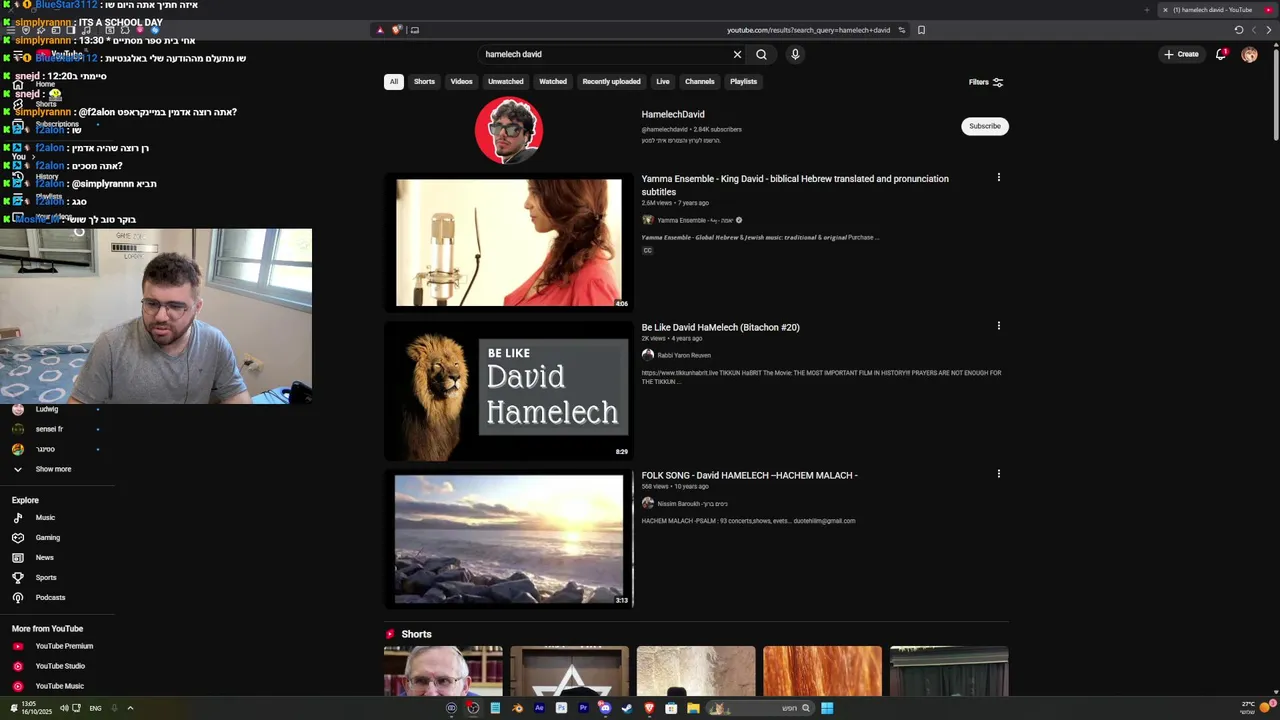Go to the Rabbi Yaron Reuven channel
Image resolution: width=1280 pixels, height=720 pixels.
click(684, 355)
